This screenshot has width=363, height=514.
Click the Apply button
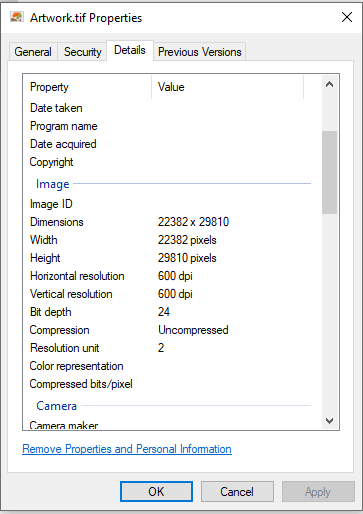click(318, 491)
